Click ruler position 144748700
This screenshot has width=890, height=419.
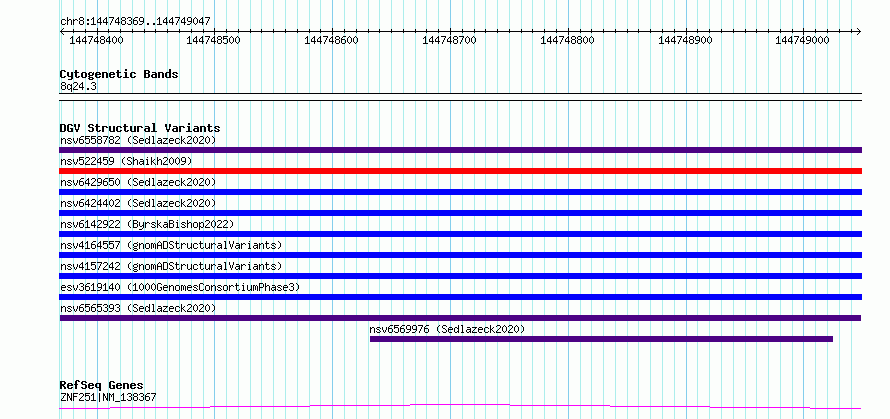450,40
